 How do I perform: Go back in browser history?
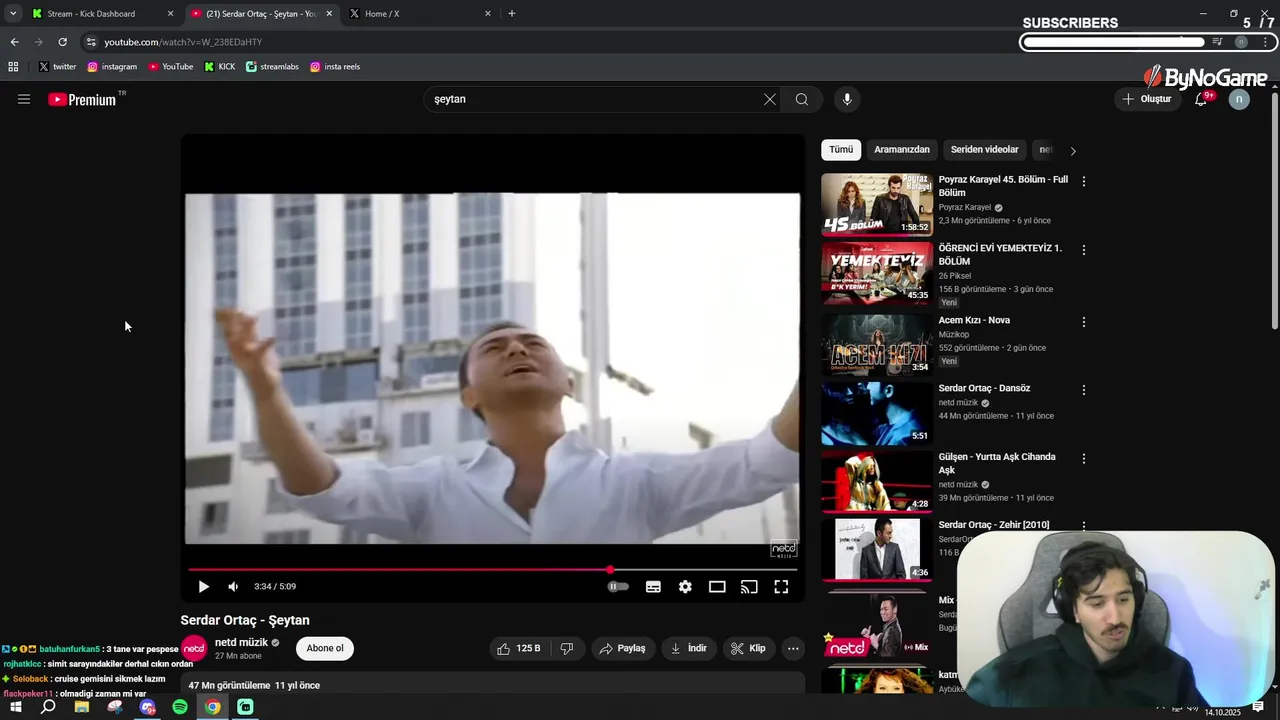(14, 42)
